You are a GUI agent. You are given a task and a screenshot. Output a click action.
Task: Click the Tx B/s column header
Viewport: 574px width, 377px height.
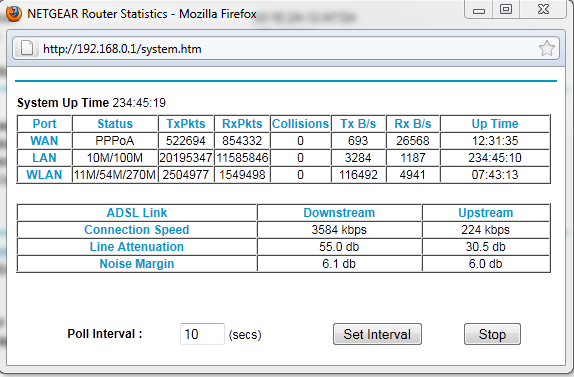[358, 124]
